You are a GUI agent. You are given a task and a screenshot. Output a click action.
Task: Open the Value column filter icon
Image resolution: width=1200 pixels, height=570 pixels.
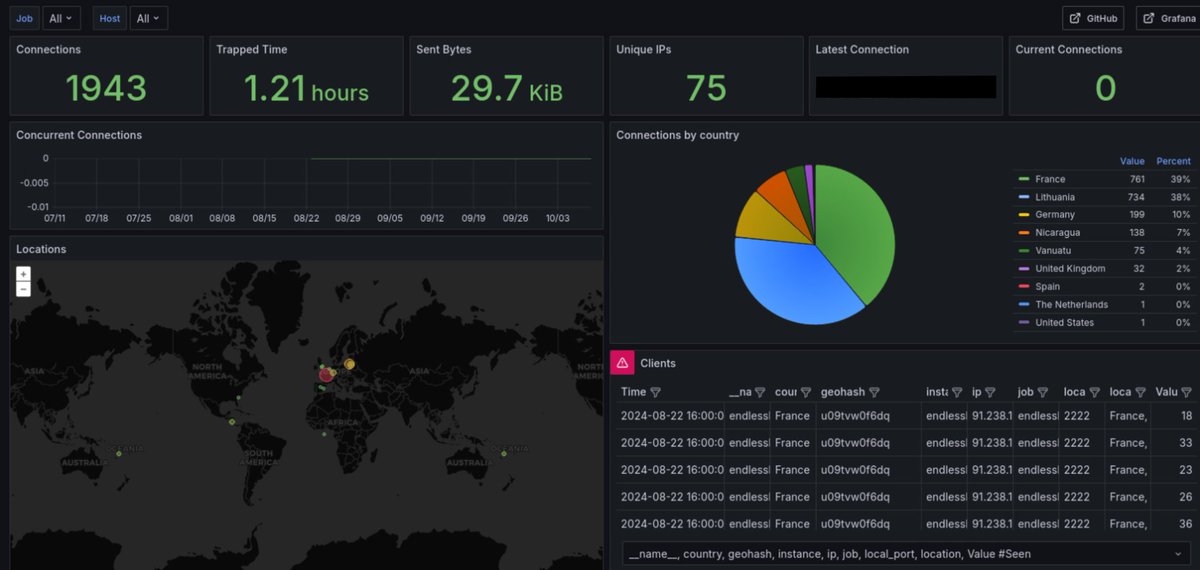(x=1186, y=393)
